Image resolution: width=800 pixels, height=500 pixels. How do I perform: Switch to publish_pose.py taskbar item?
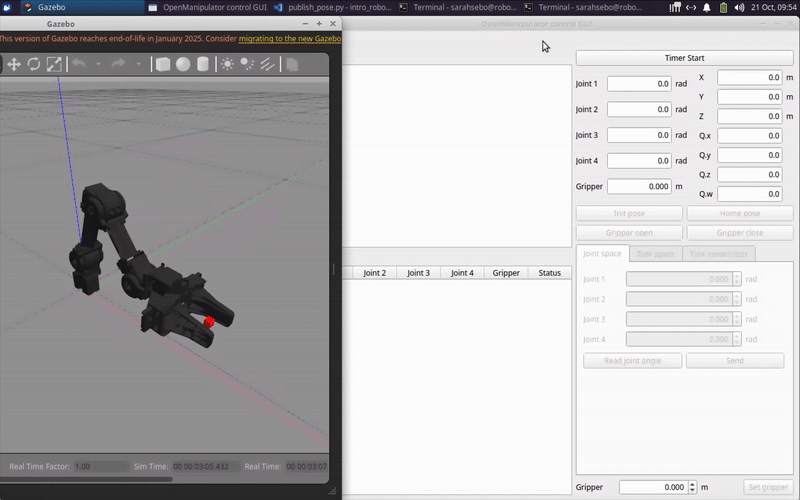point(333,7)
